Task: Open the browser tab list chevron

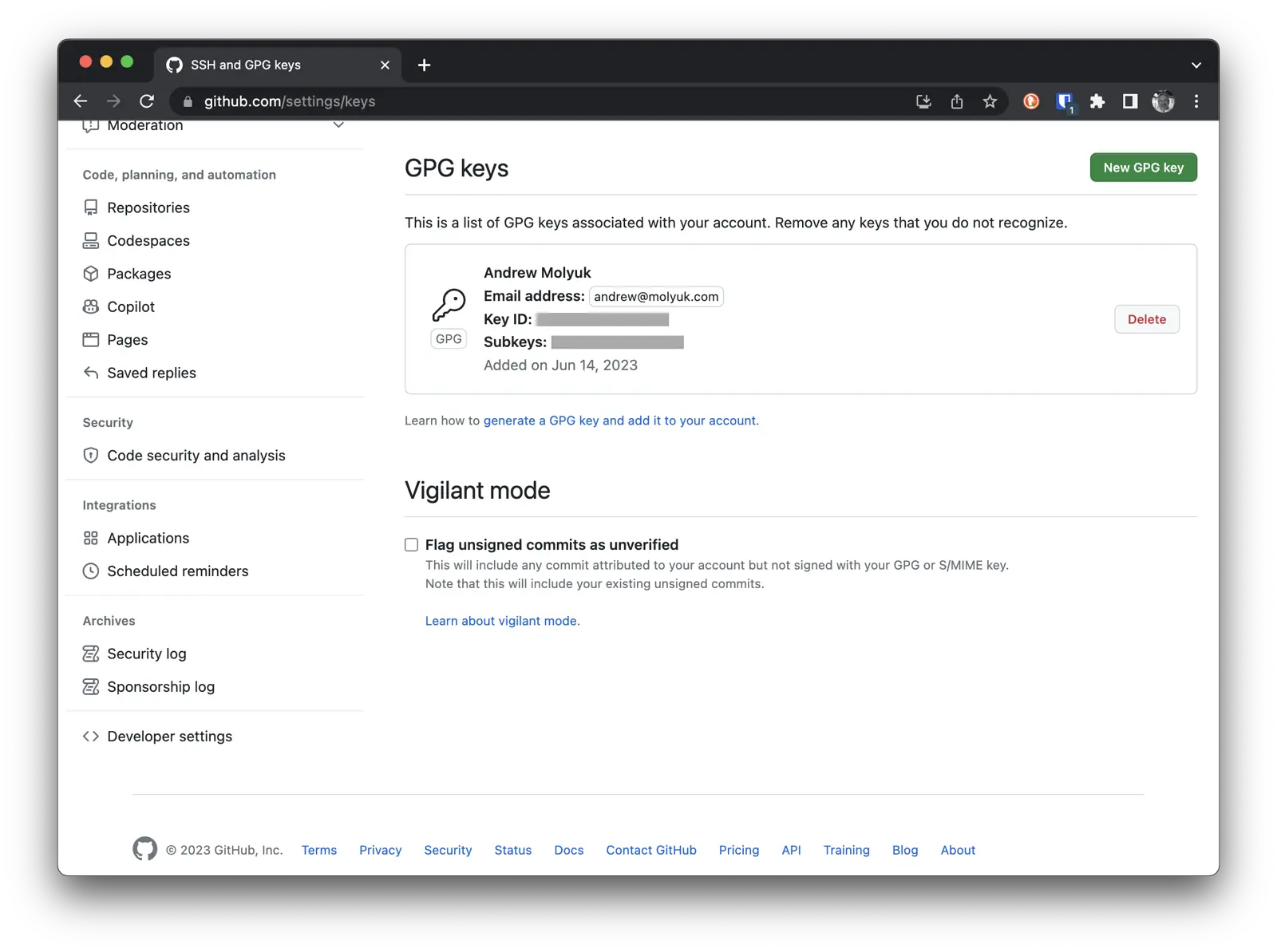Action: point(1196,65)
